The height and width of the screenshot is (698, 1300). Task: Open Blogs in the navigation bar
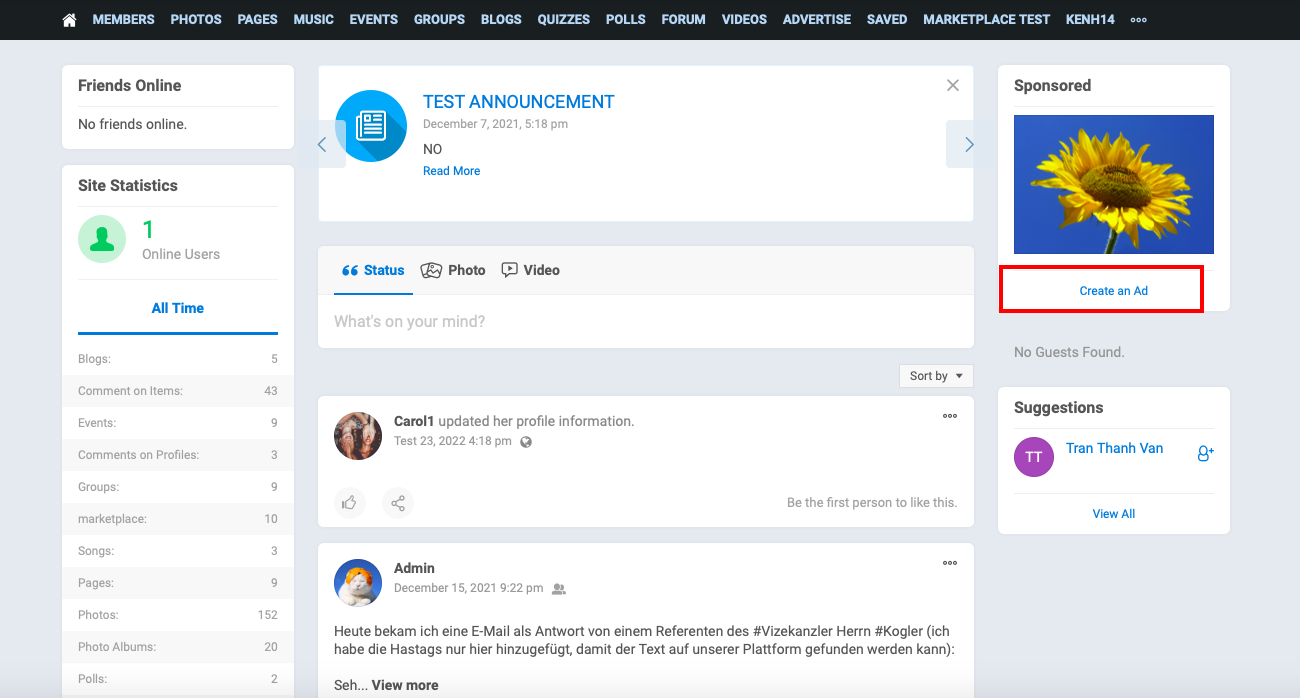[501, 19]
